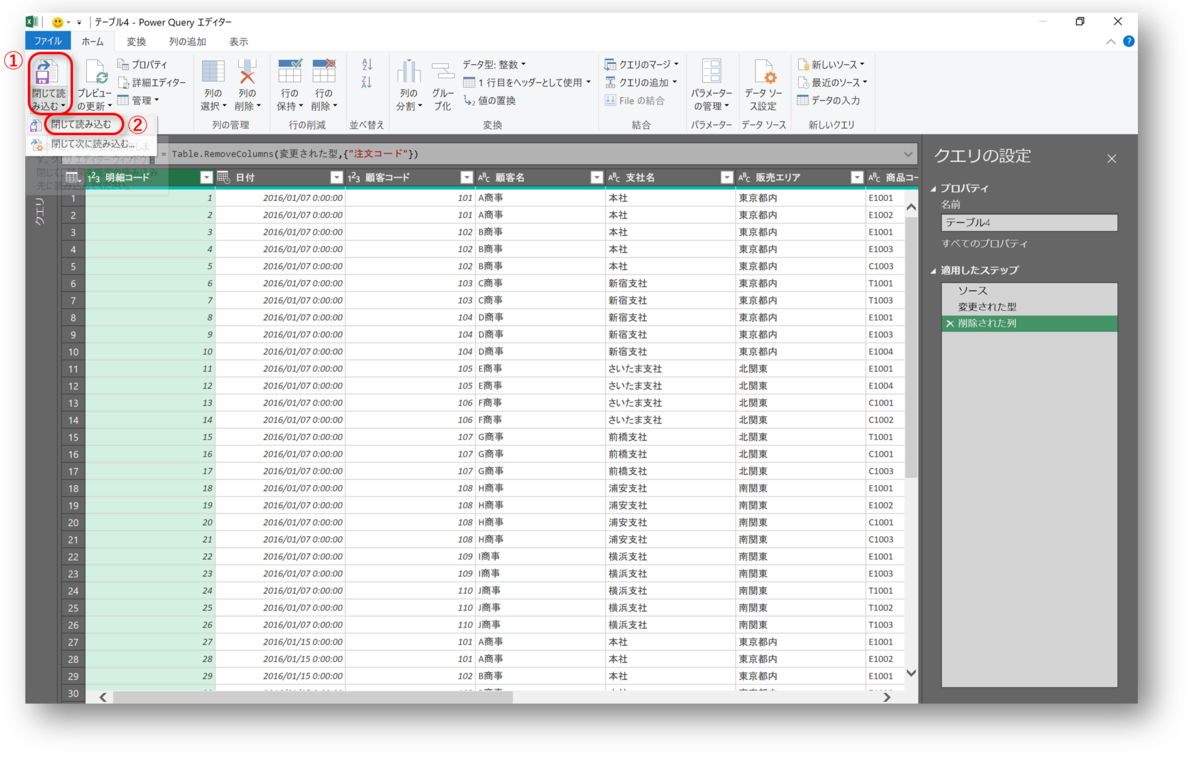The height and width of the screenshot is (776, 1200).
Task: Collapse the ribbon with the caret icon
Action: click(x=1111, y=42)
